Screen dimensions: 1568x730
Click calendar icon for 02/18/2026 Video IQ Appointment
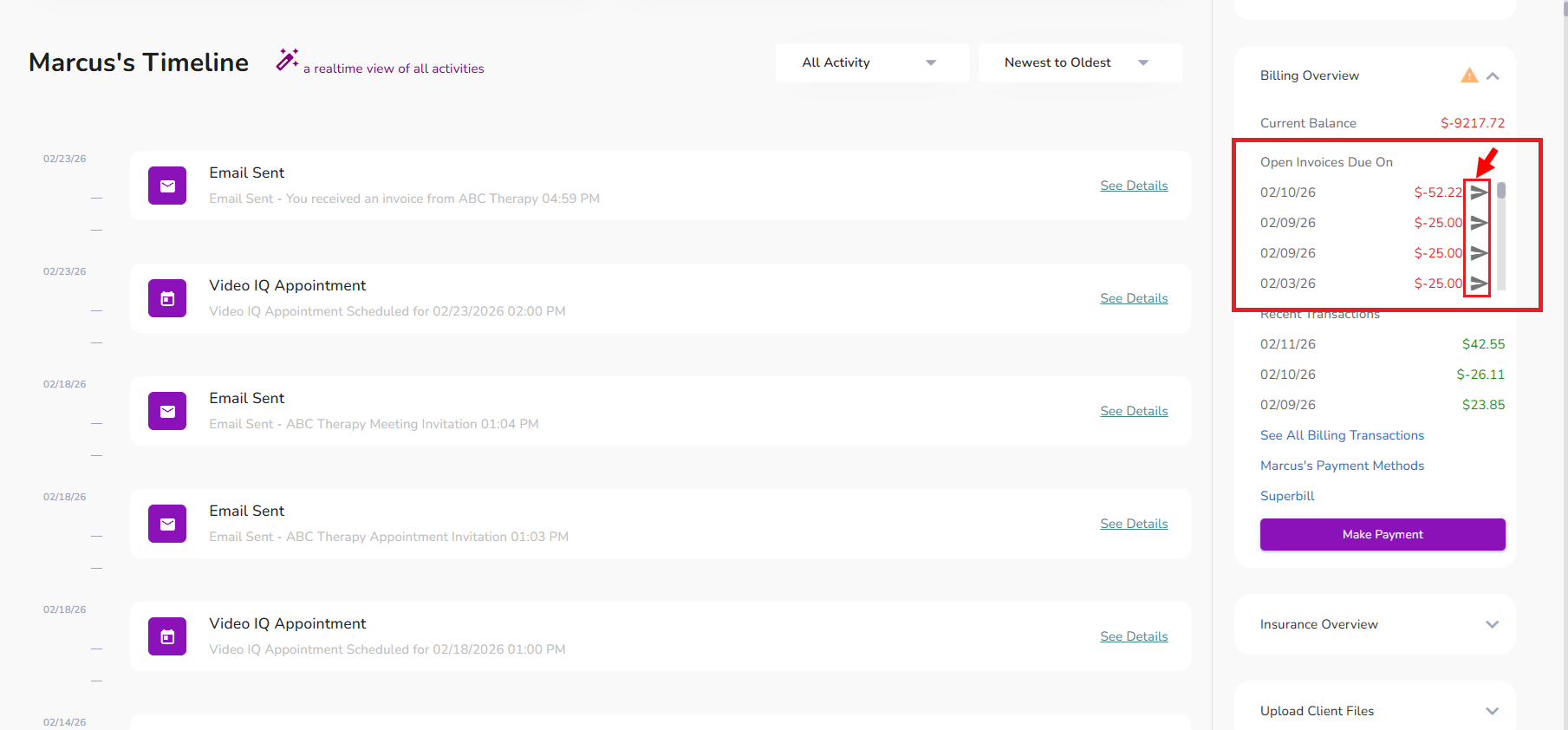point(167,636)
